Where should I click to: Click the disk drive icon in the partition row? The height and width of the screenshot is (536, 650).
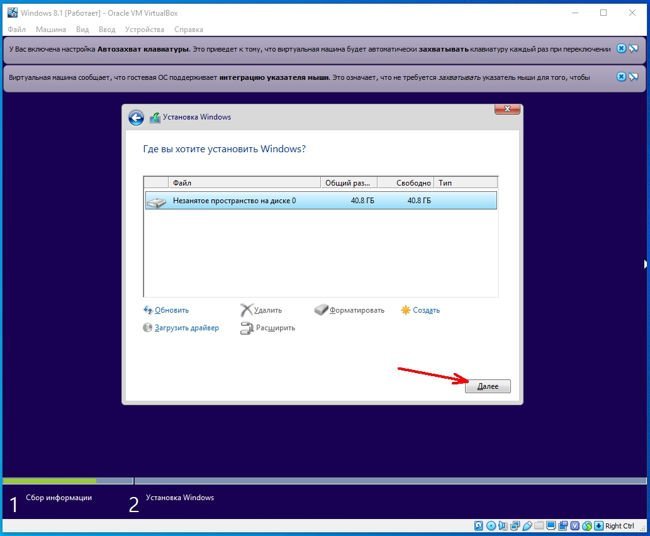(x=156, y=202)
